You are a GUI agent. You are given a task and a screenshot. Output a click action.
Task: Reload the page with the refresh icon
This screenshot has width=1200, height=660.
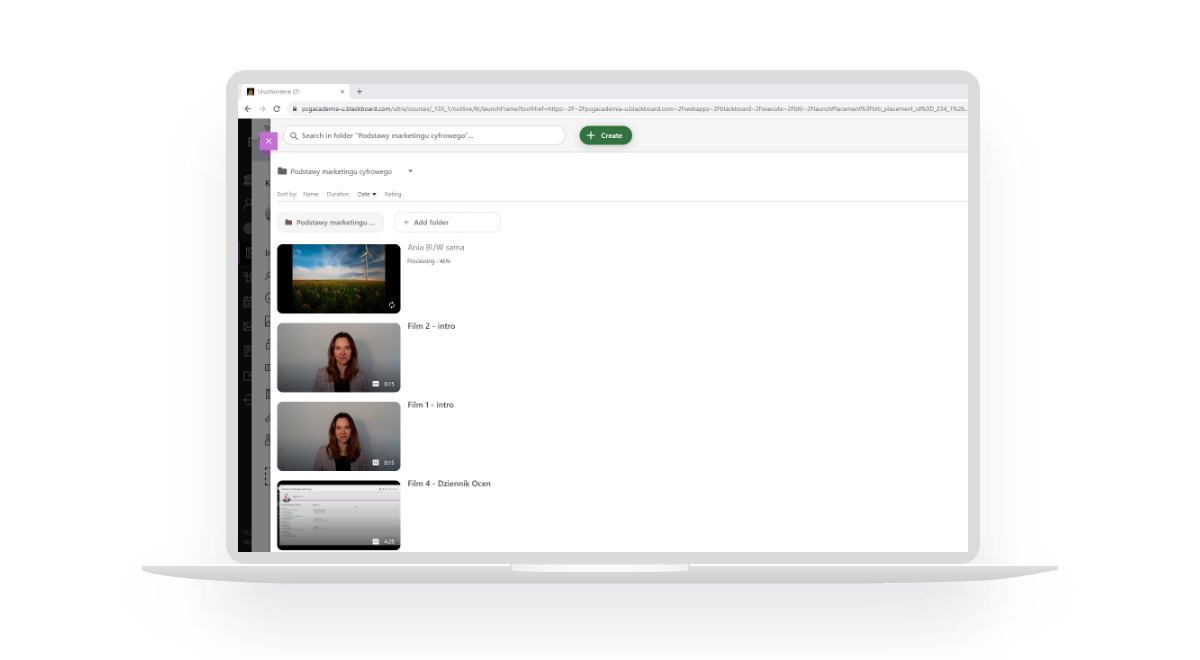[x=277, y=108]
